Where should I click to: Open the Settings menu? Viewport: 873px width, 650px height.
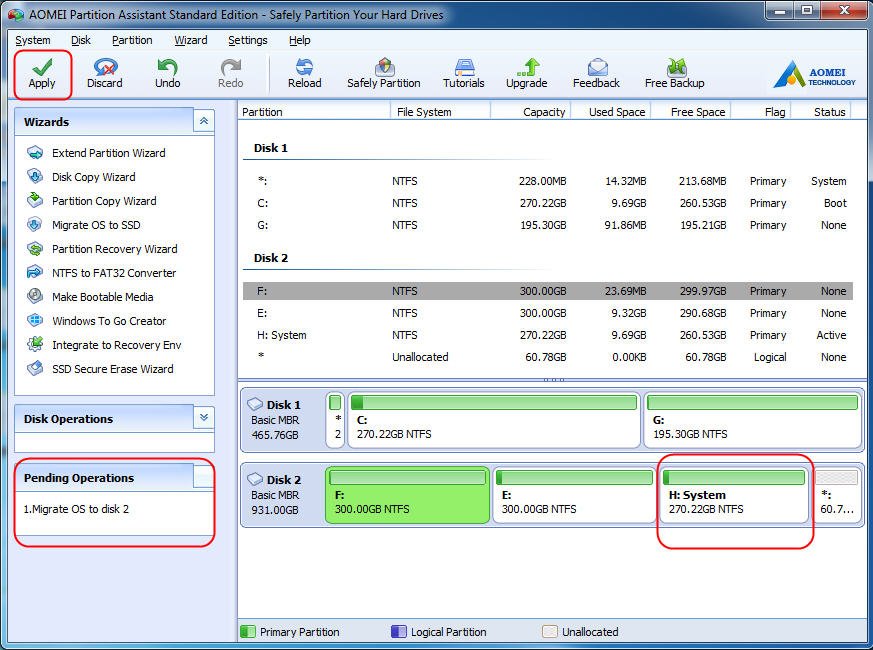coord(248,40)
